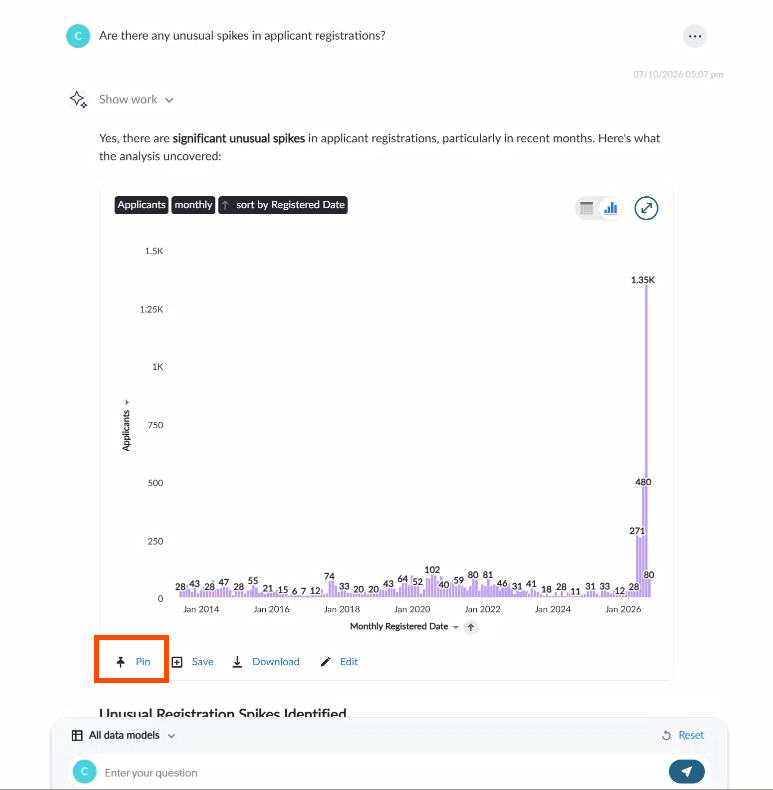Open Monthly Registered Date axis dropdown
Image resolution: width=773 pixels, height=790 pixels.
456,627
